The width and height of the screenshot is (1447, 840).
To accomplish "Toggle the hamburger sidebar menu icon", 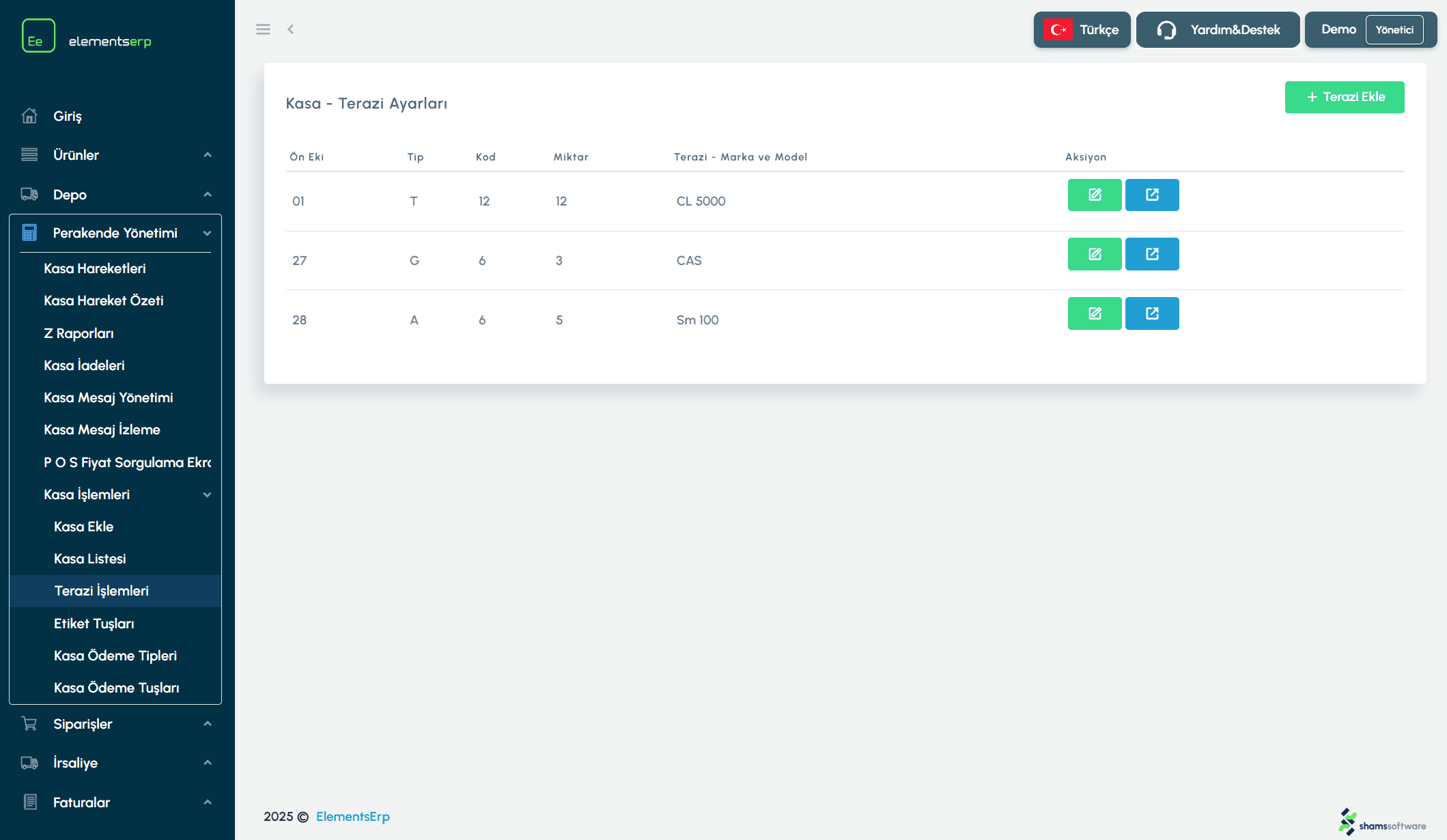I will (x=263, y=29).
